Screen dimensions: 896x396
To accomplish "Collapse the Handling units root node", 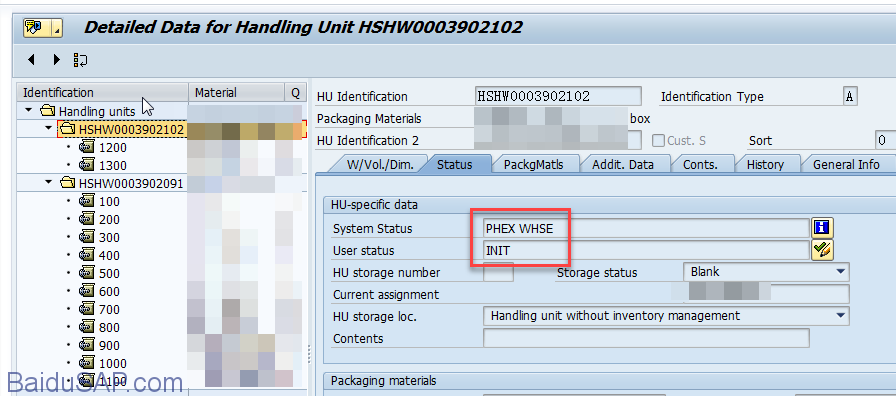I will click(29, 110).
